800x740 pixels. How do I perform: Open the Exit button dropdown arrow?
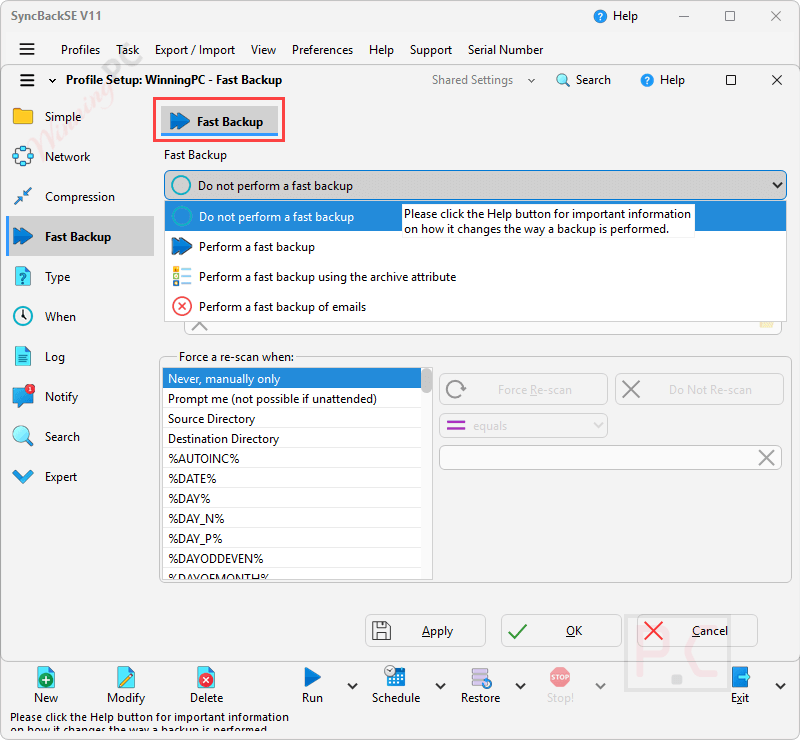[781, 686]
